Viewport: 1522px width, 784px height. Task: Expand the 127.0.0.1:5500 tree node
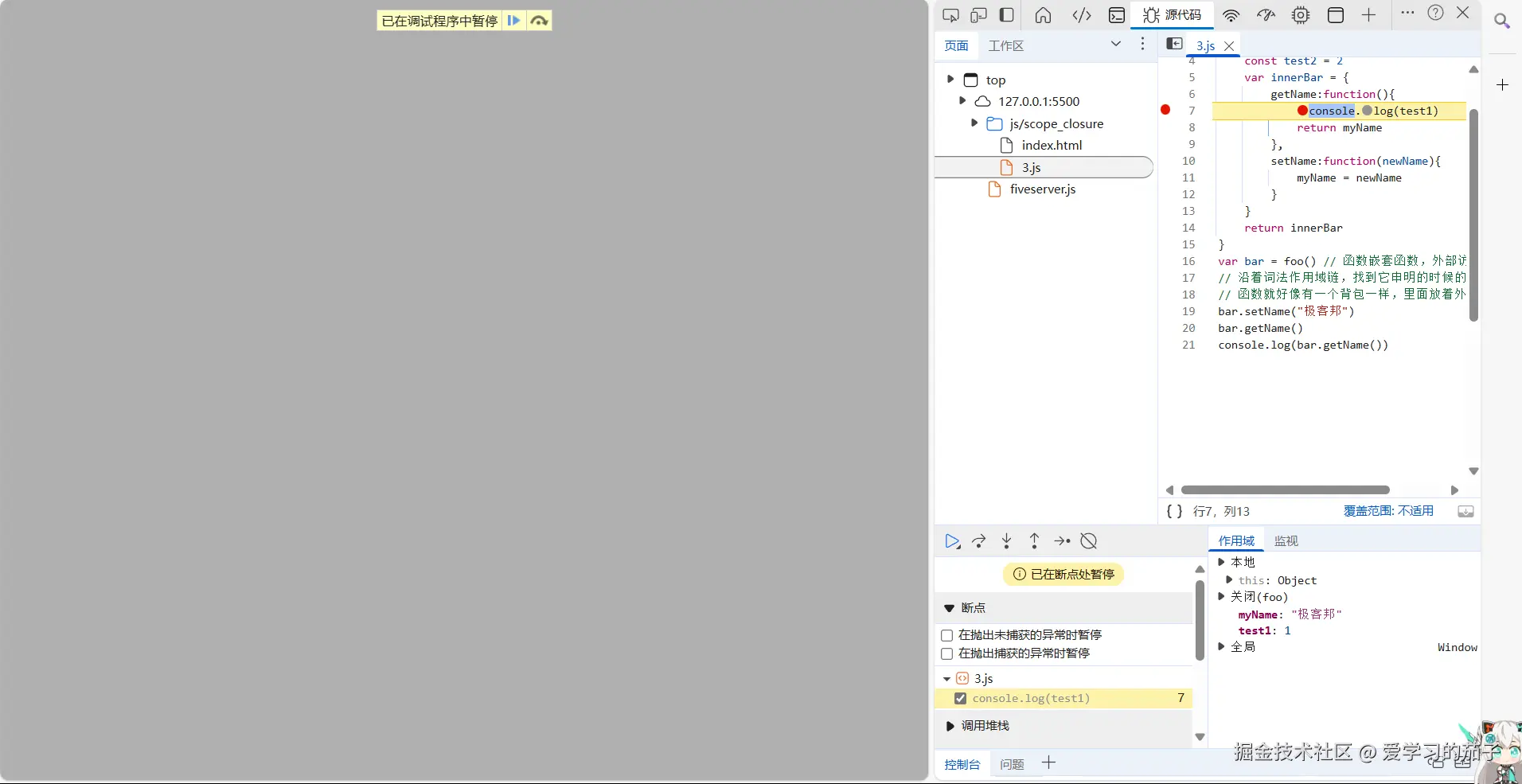962,100
